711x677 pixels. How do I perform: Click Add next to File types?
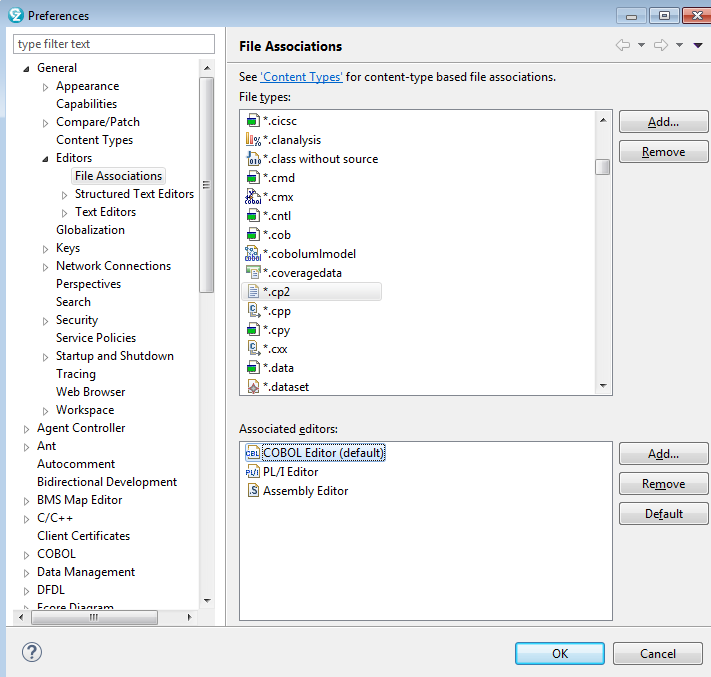(x=663, y=122)
